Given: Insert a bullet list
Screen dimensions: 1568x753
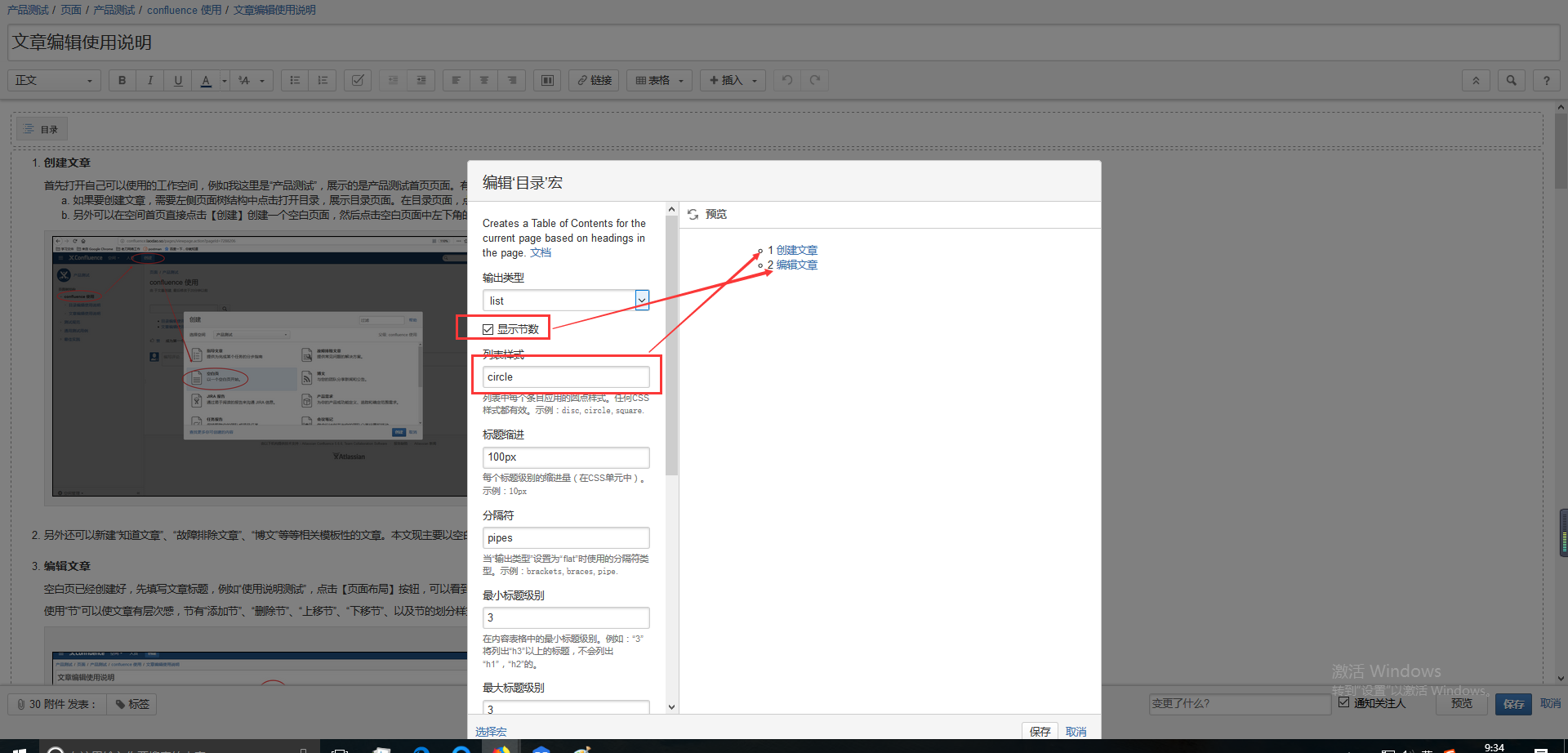Looking at the screenshot, I should (x=295, y=80).
